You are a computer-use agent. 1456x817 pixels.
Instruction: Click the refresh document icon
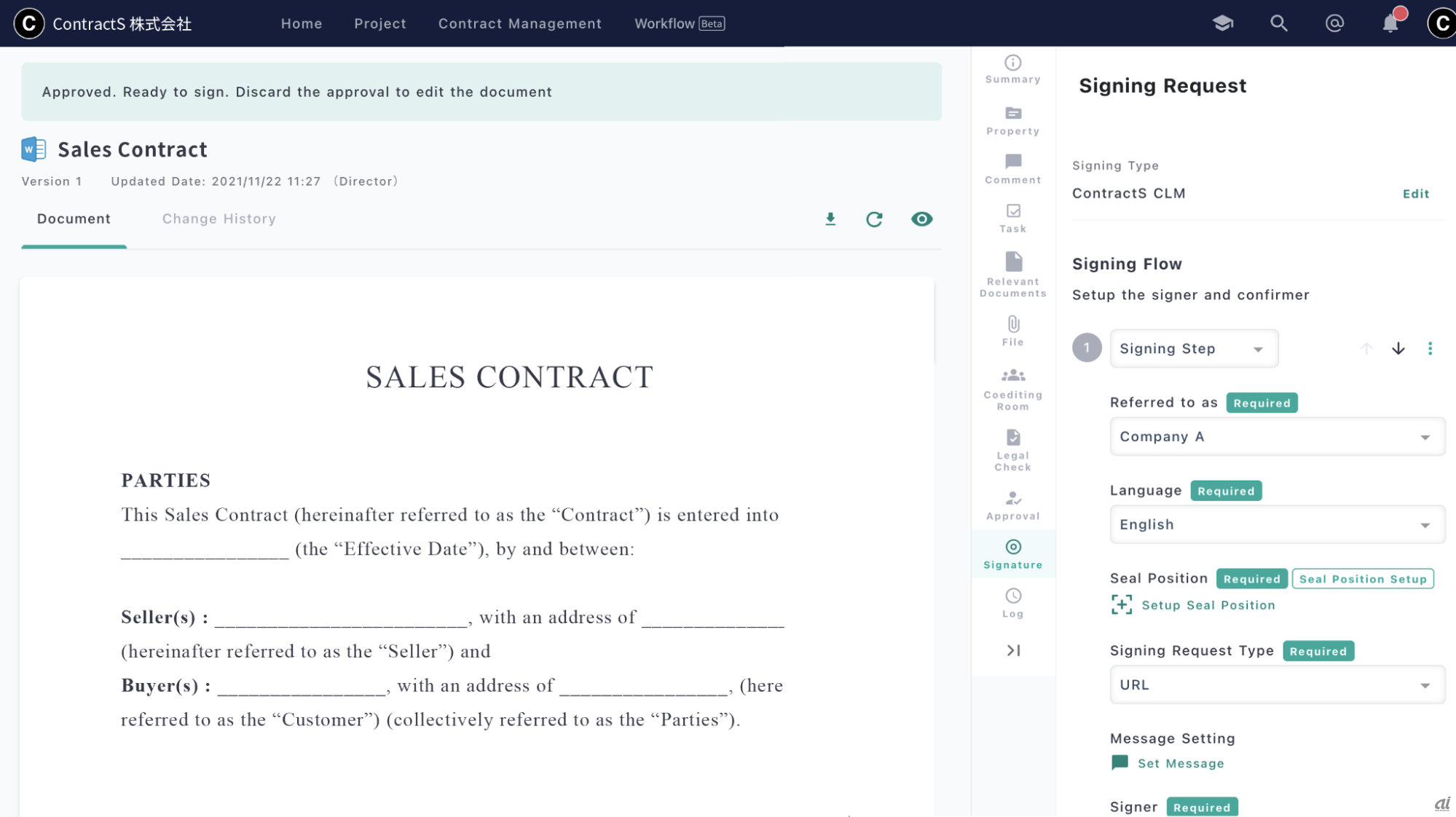coord(874,219)
